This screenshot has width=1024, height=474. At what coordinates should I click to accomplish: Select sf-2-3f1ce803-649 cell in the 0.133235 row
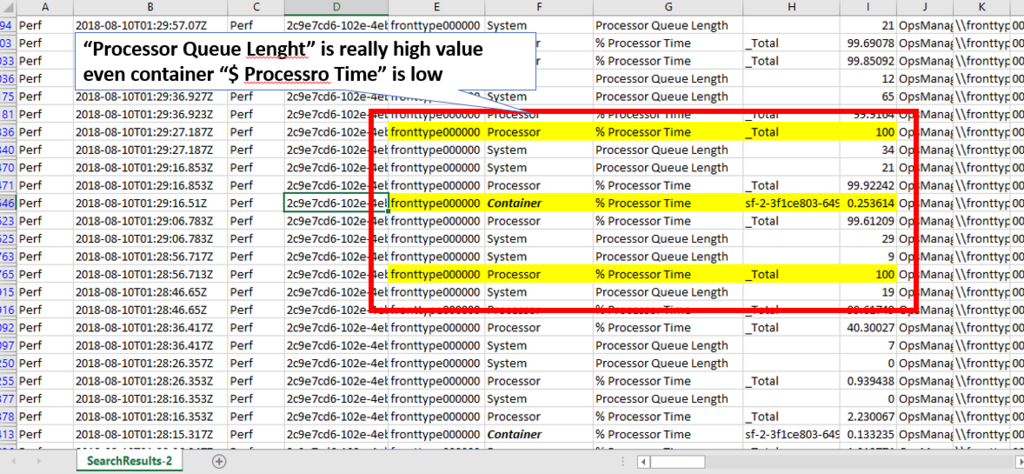(792, 434)
